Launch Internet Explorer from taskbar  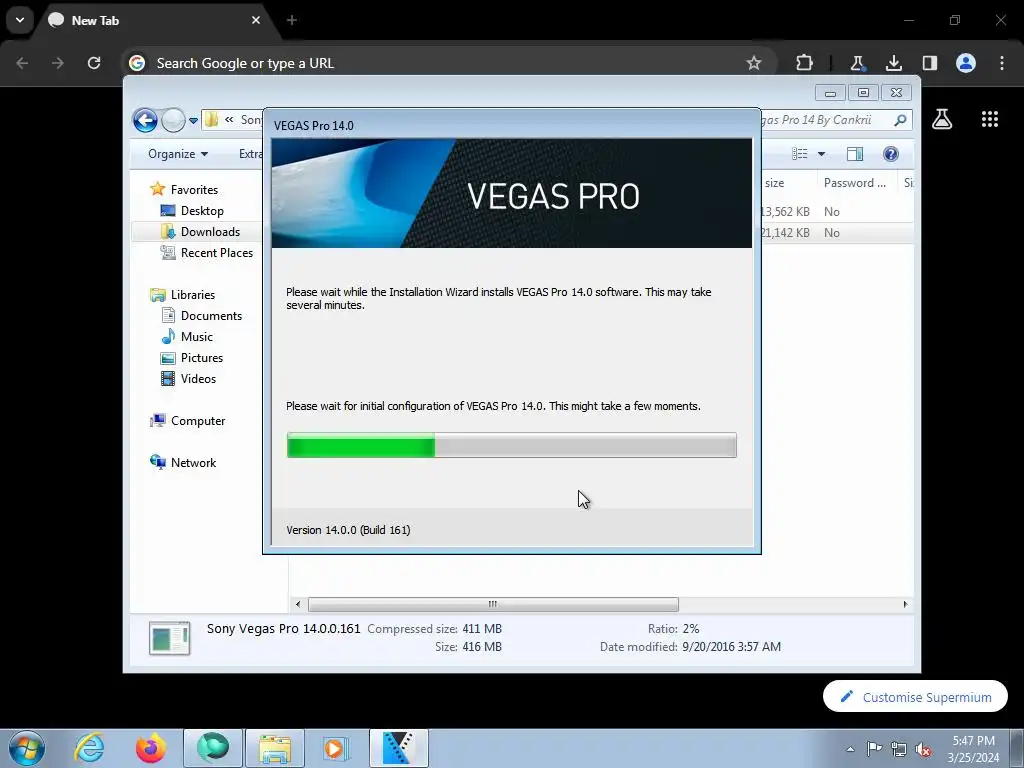point(89,748)
